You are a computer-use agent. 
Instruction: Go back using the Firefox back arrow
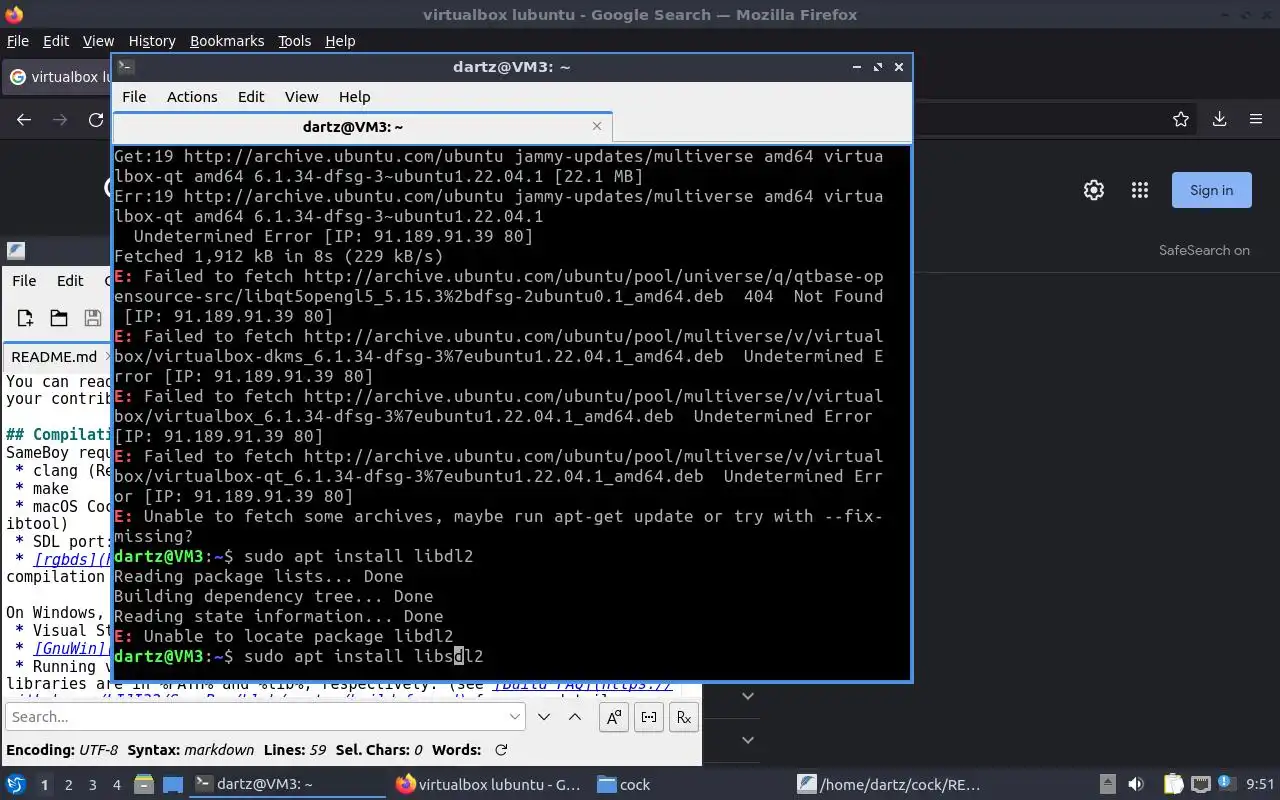click(24, 120)
